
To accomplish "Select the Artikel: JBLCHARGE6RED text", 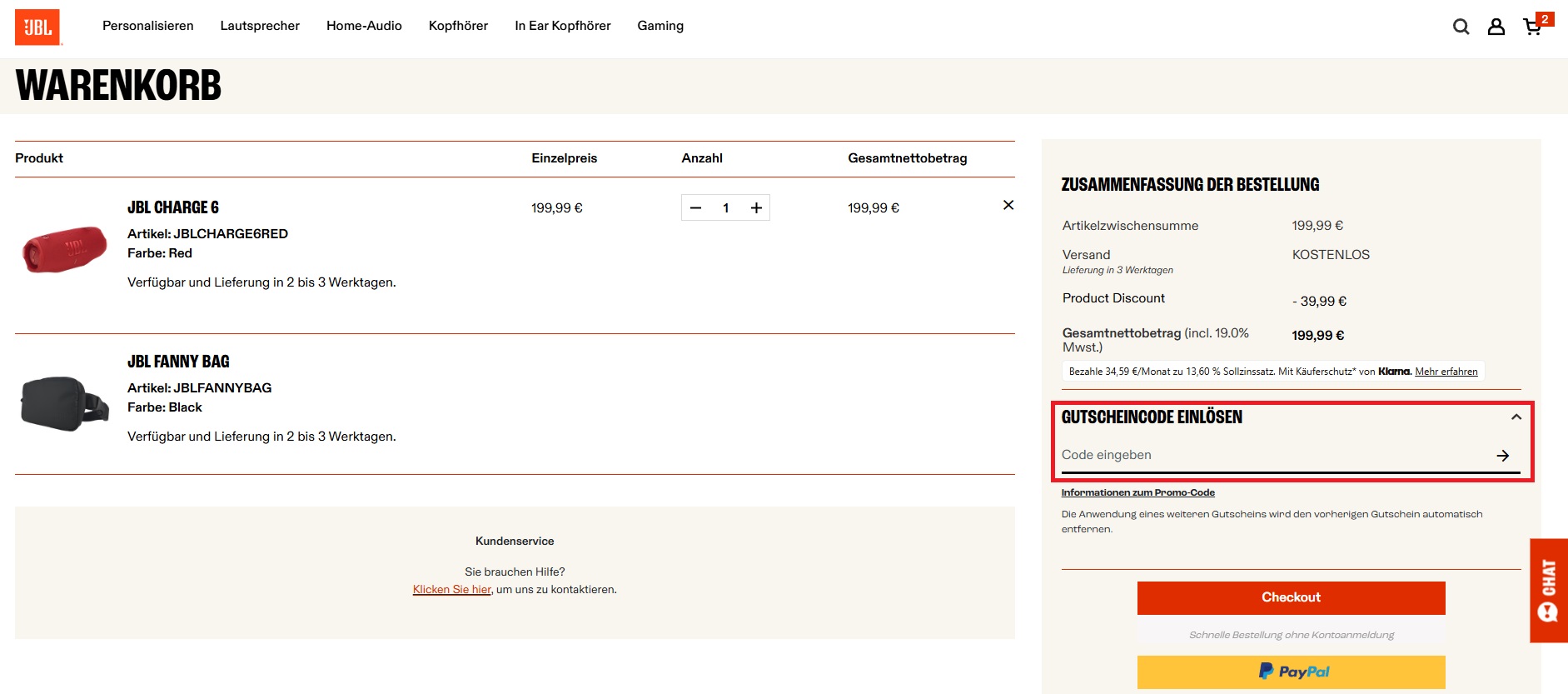I will pos(207,233).
